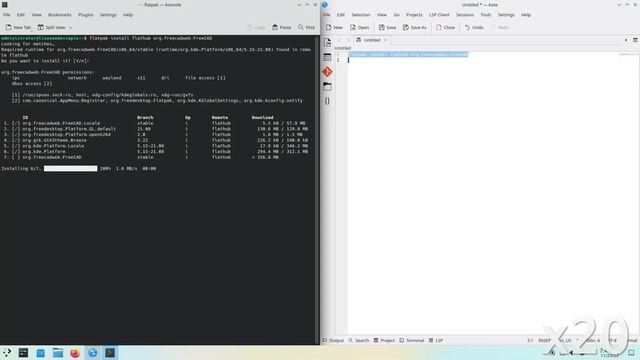Screen dimensions: 640x360
Task: Launch Firefox from taskbar
Action: pos(75,353)
